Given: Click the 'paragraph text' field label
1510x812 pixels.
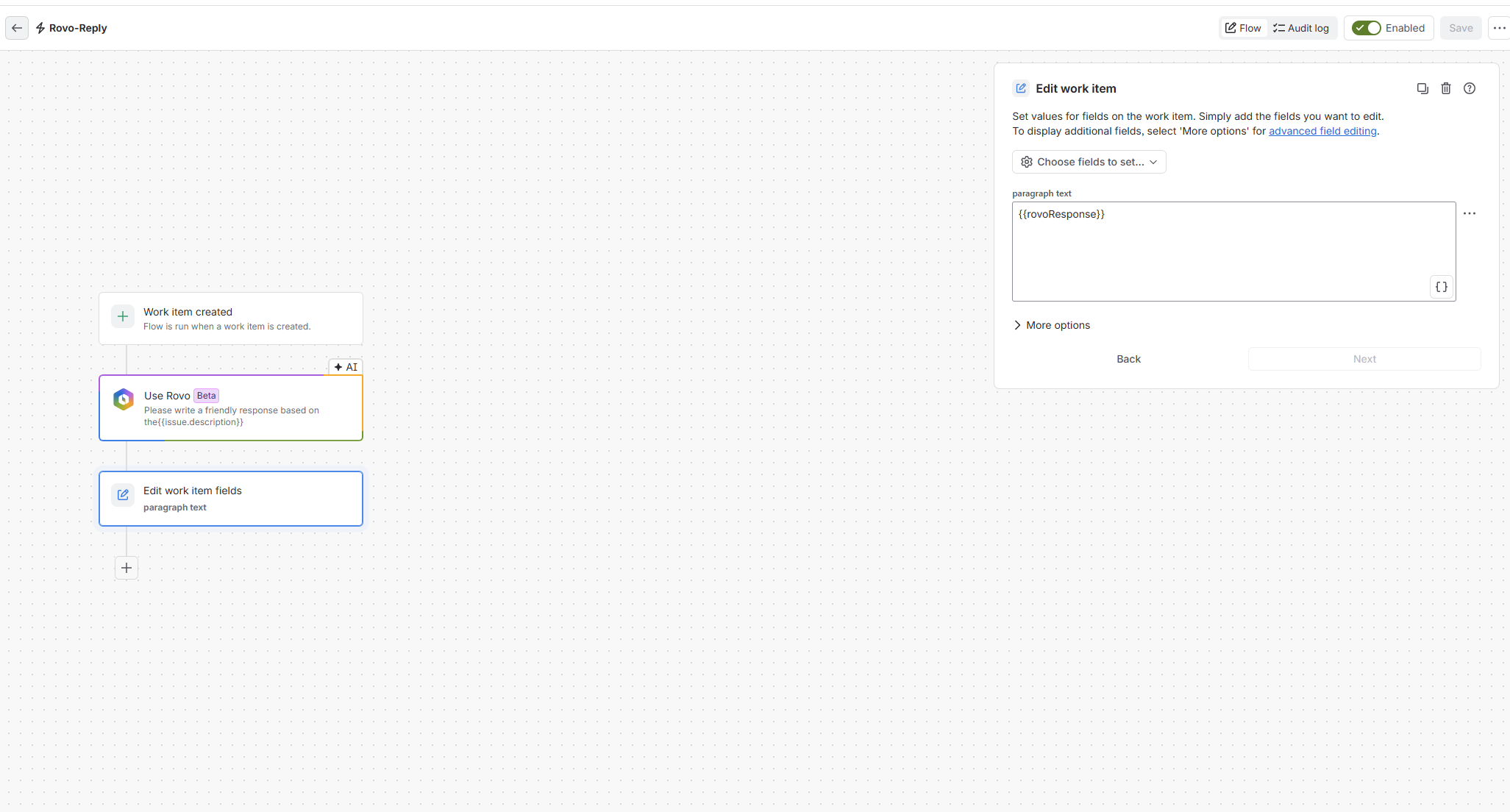Looking at the screenshot, I should pos(1041,193).
